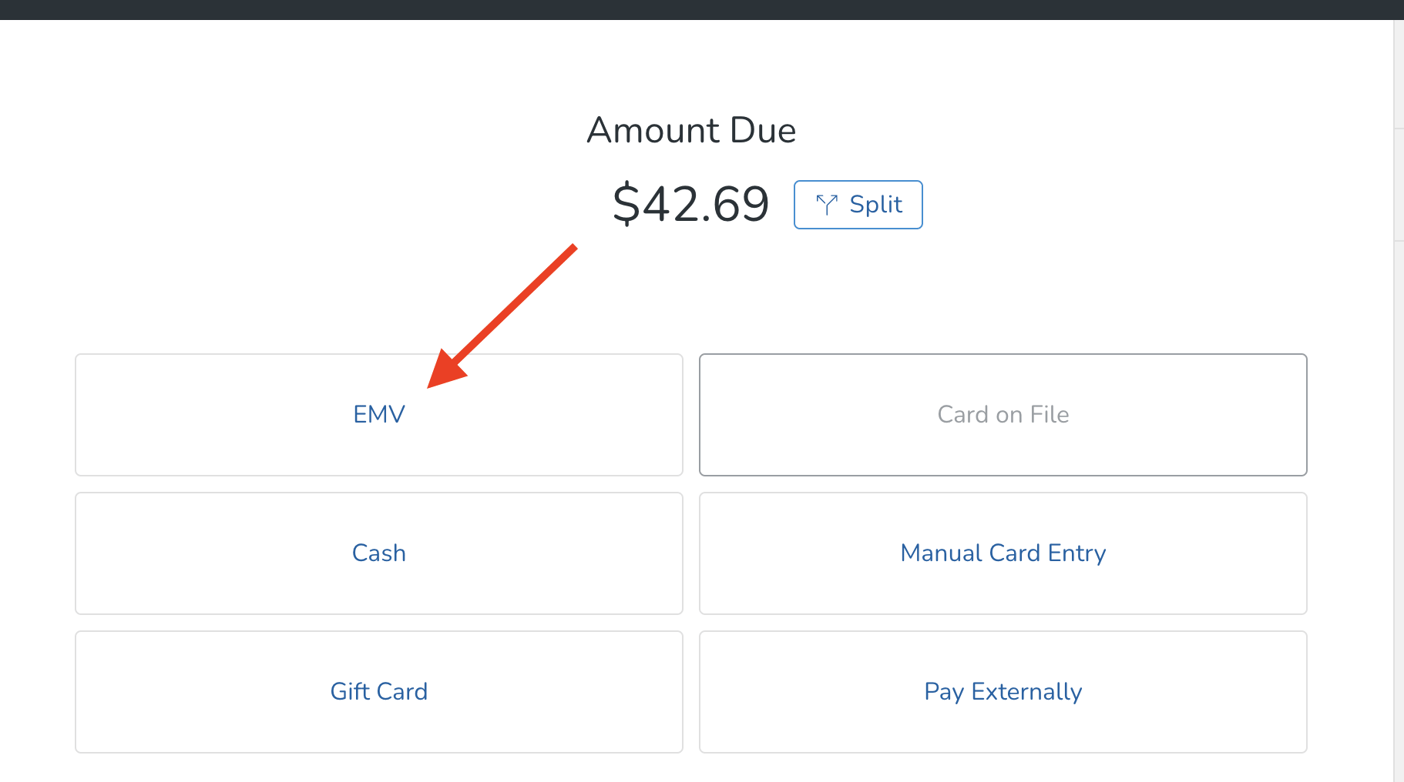Click the Gift Card text label

click(x=378, y=691)
